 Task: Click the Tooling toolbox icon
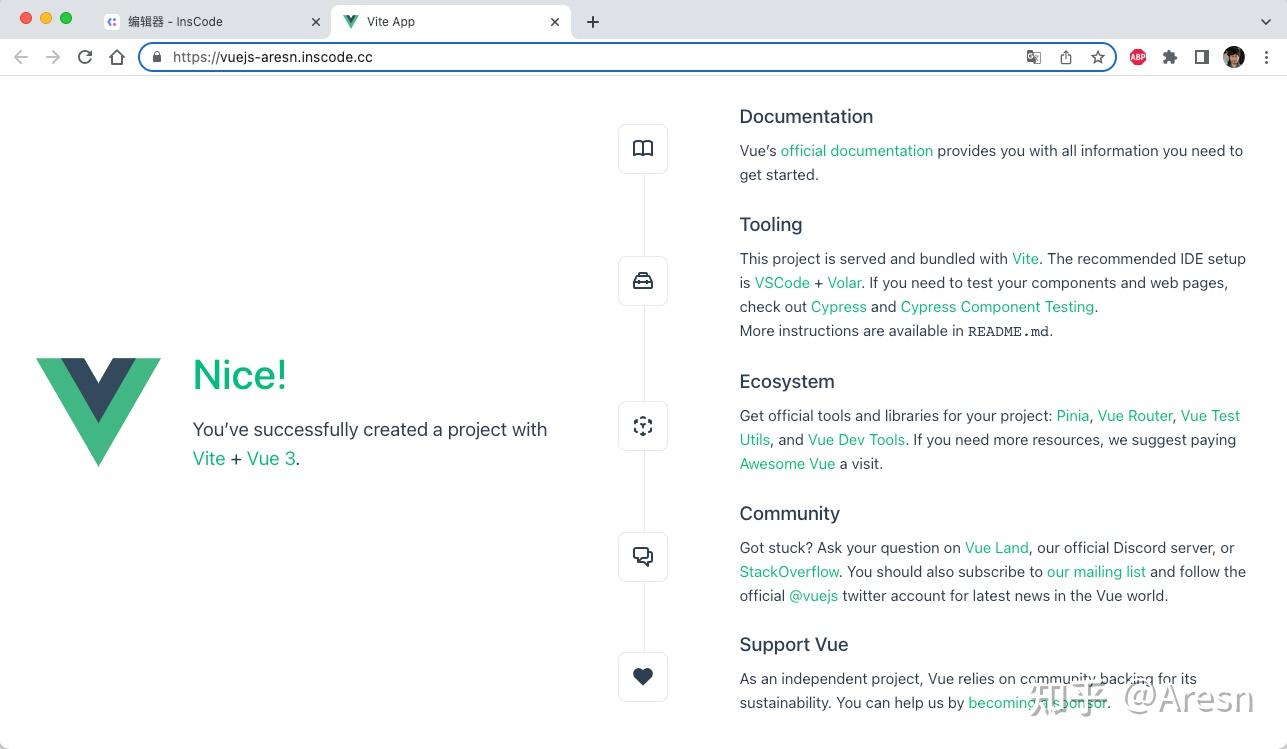click(643, 281)
